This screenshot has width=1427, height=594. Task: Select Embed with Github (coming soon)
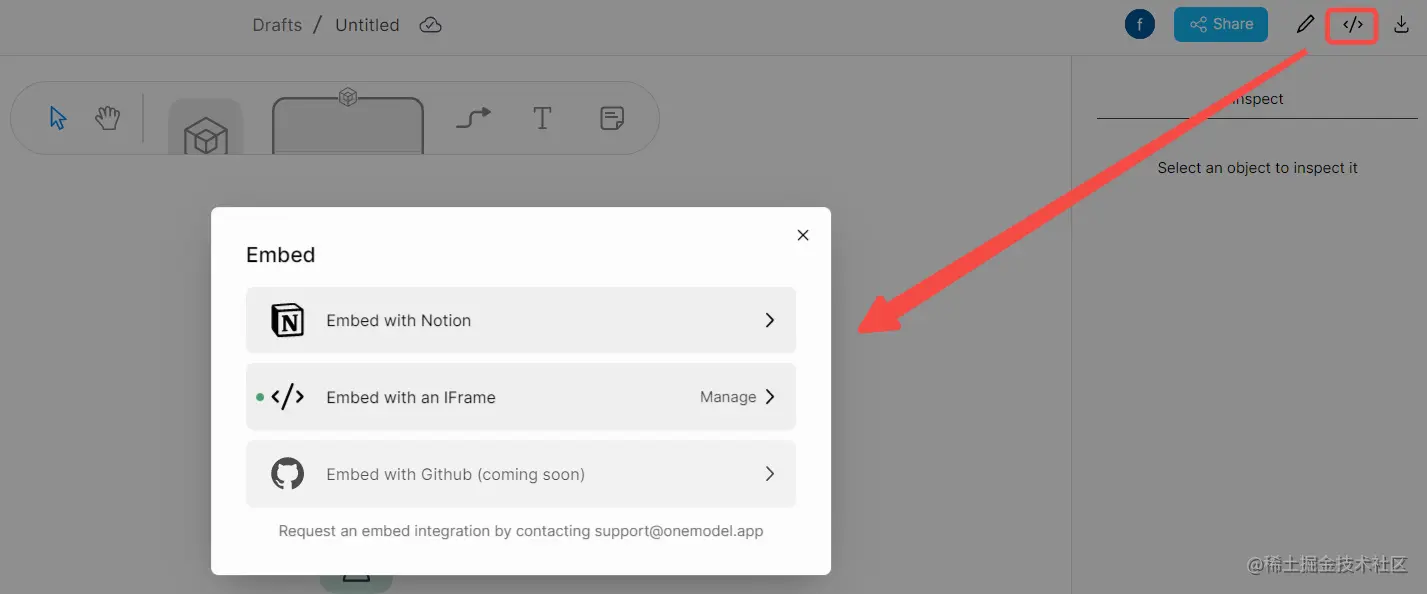521,474
